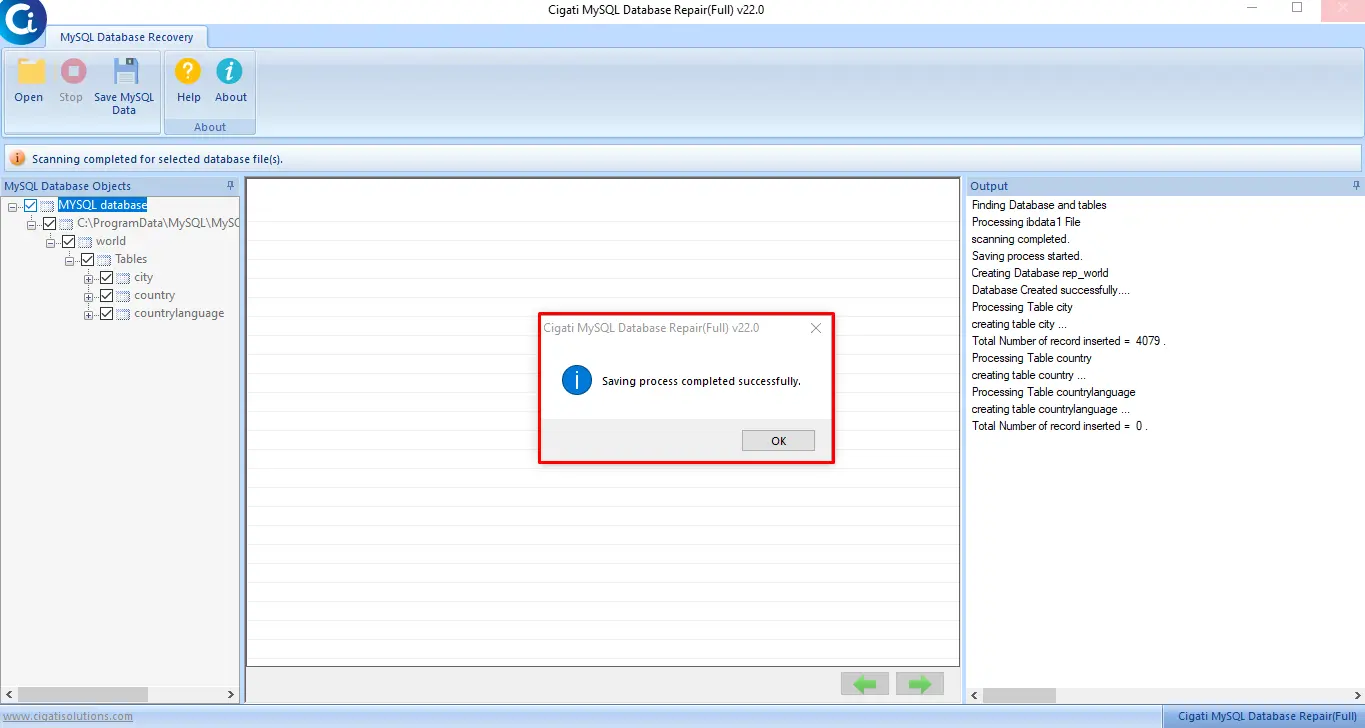Open www.cigatisolutions.com link

coord(67,716)
